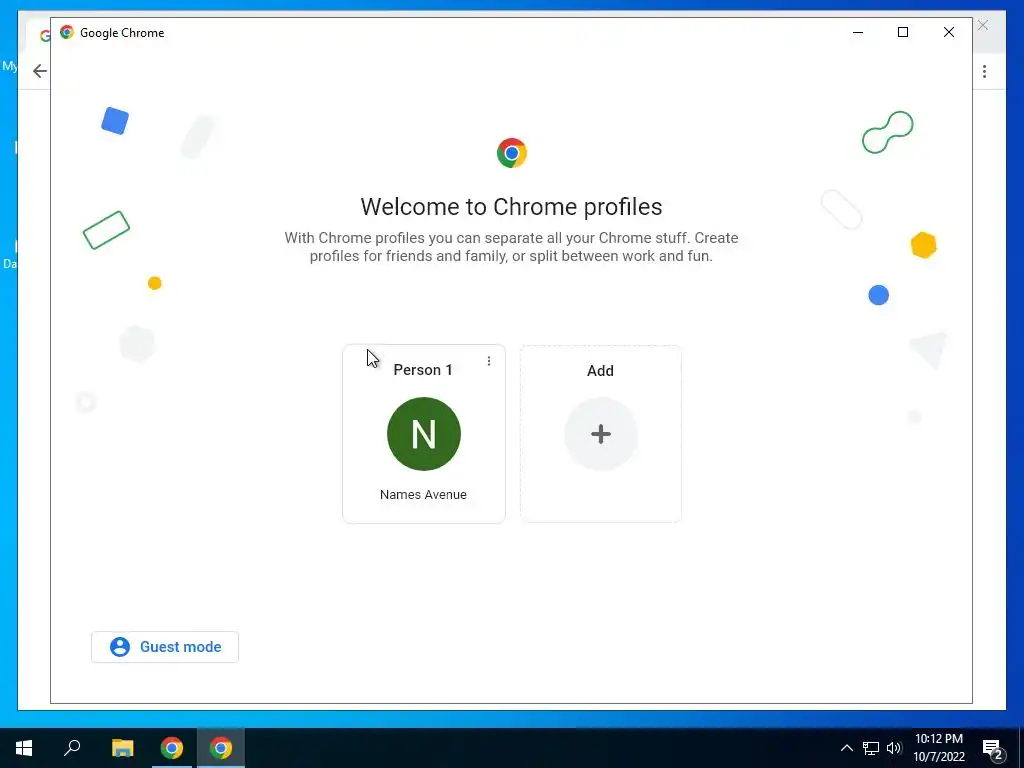
Task: Open the notification center with 2 alerts
Action: [992, 749]
